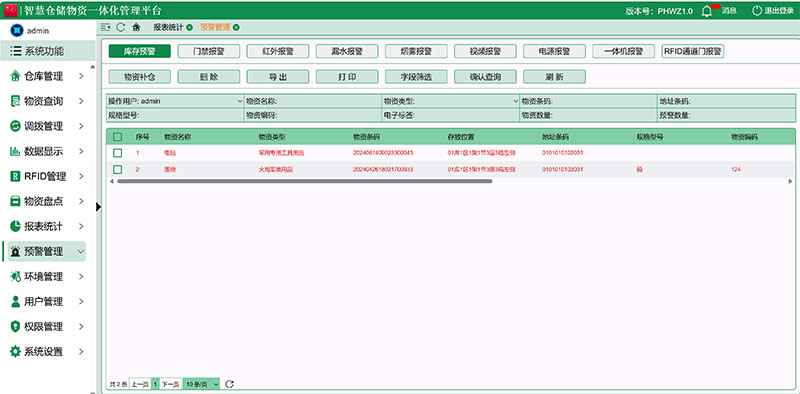The image size is (800, 394).
Task: Click the 用户管理 person icon
Action: click(15, 301)
